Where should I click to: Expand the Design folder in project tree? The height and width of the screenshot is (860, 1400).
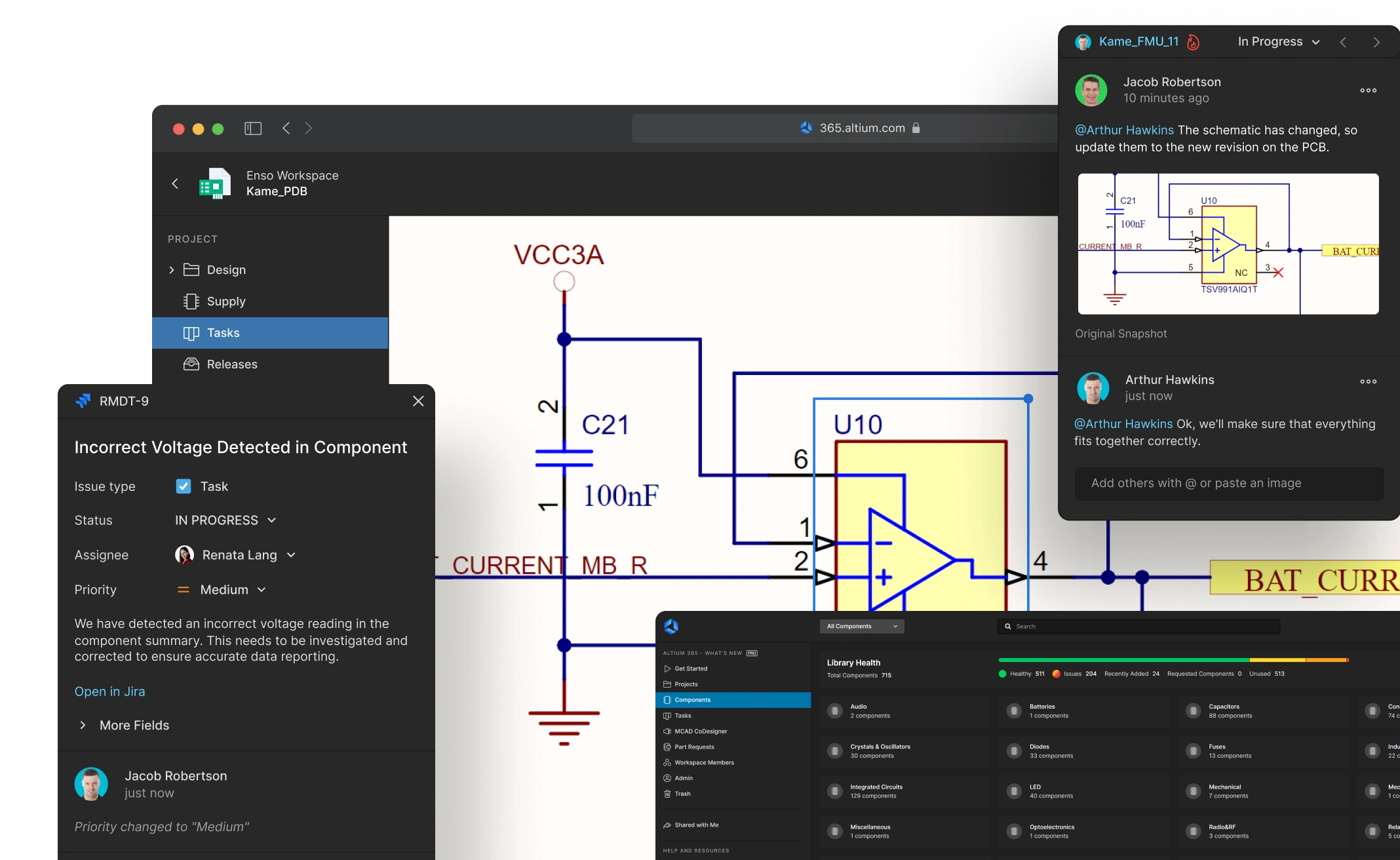pyautogui.click(x=172, y=270)
